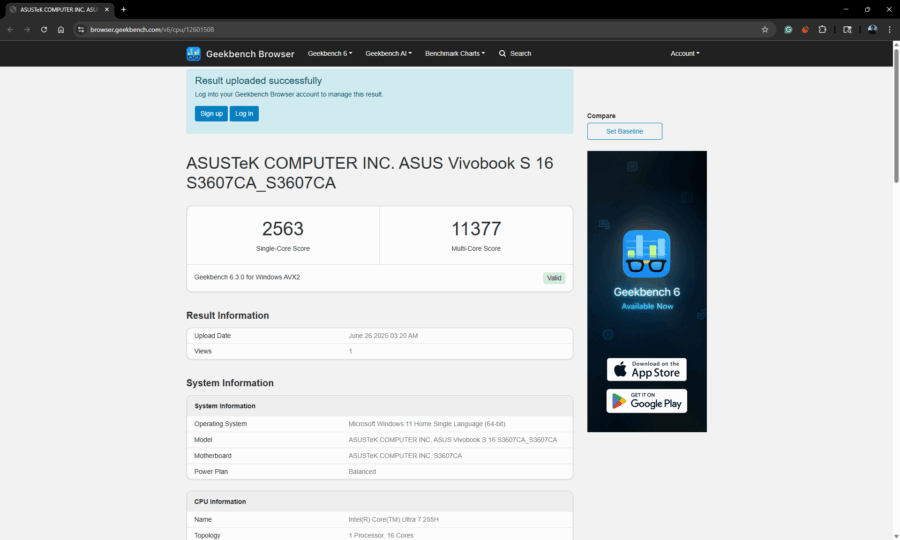Screen dimensions: 900x540
Task: Click the Geekbench Browser logo icon
Action: (x=193, y=53)
